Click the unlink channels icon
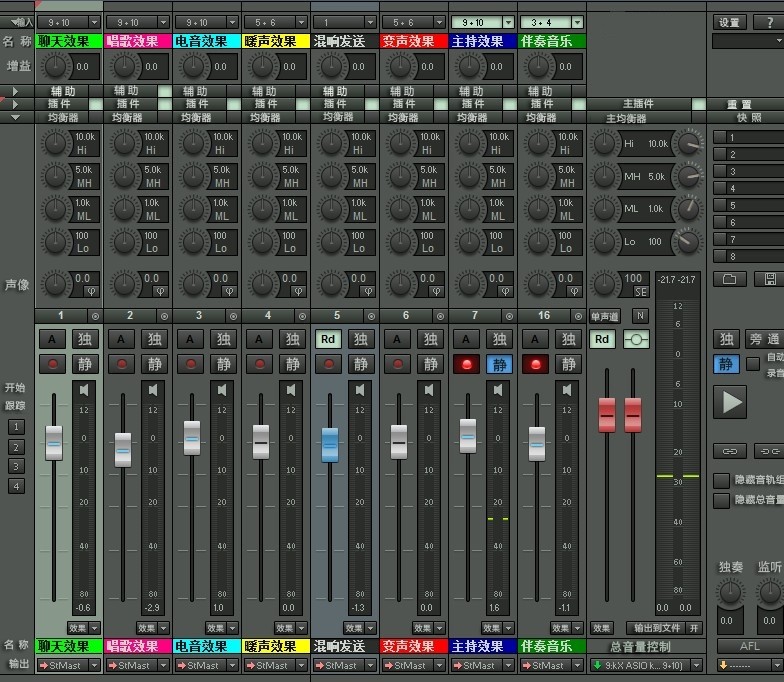784x682 pixels. (x=770, y=451)
